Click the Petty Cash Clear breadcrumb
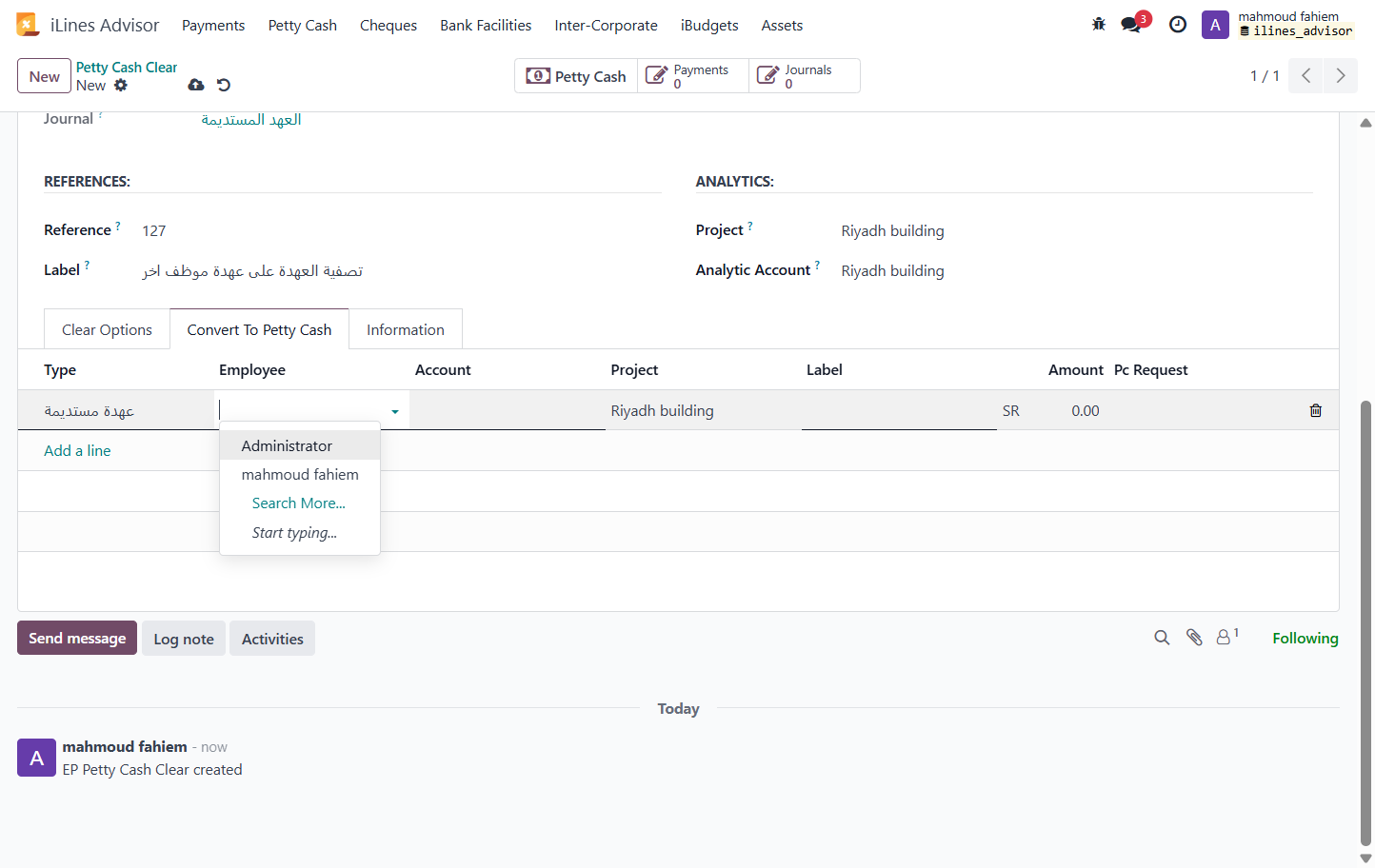Screen dimensions: 1375x868 click(127, 68)
